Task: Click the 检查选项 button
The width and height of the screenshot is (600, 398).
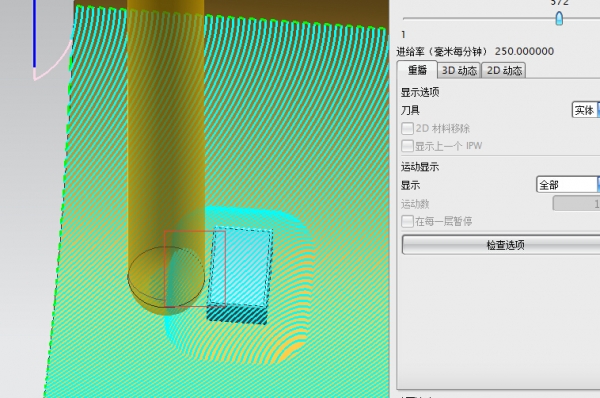Action: click(x=501, y=245)
